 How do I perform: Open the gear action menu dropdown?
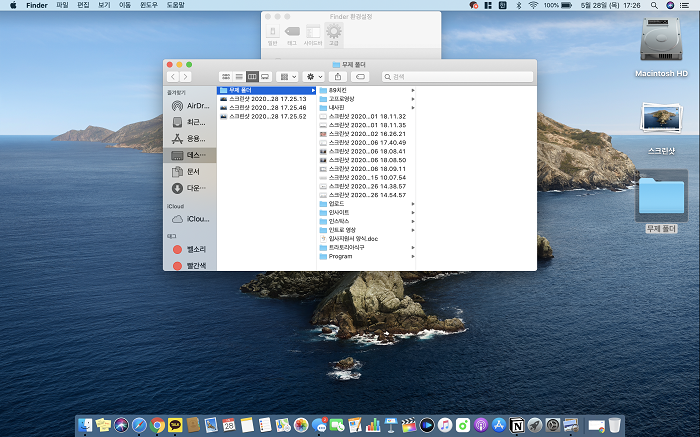coord(313,77)
